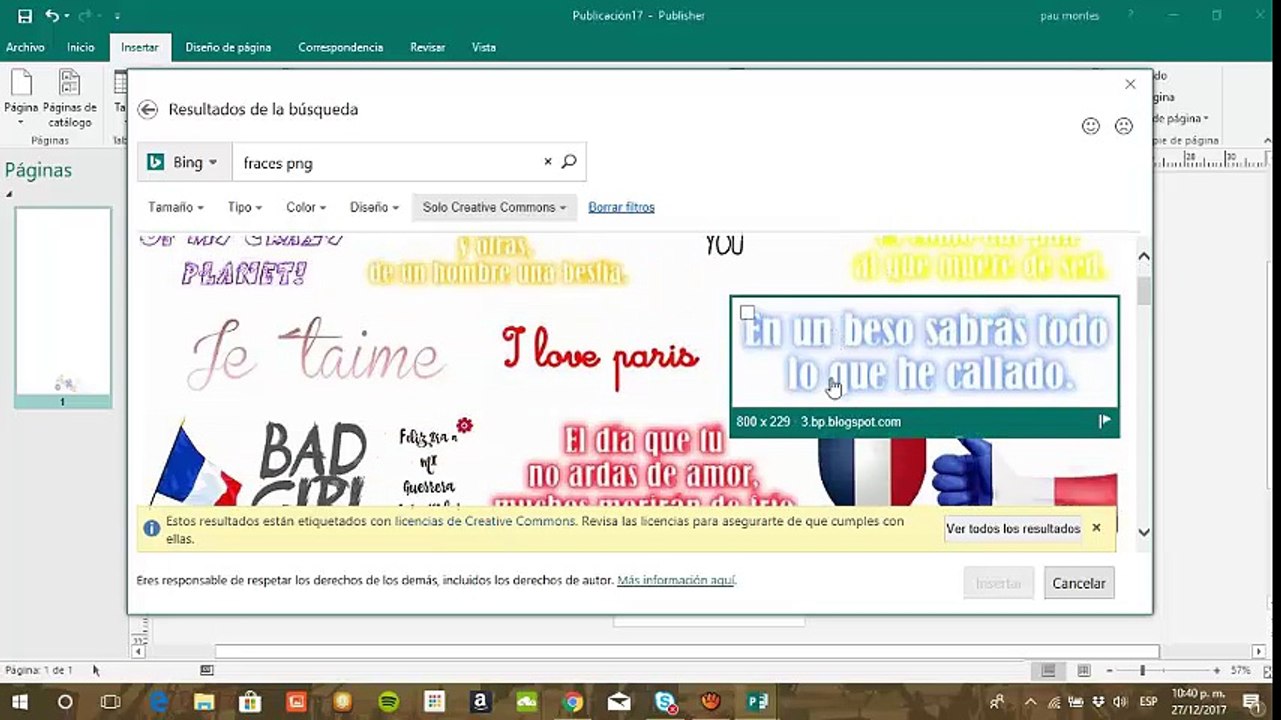
Task: Open the Más información aquí link
Action: [676, 580]
